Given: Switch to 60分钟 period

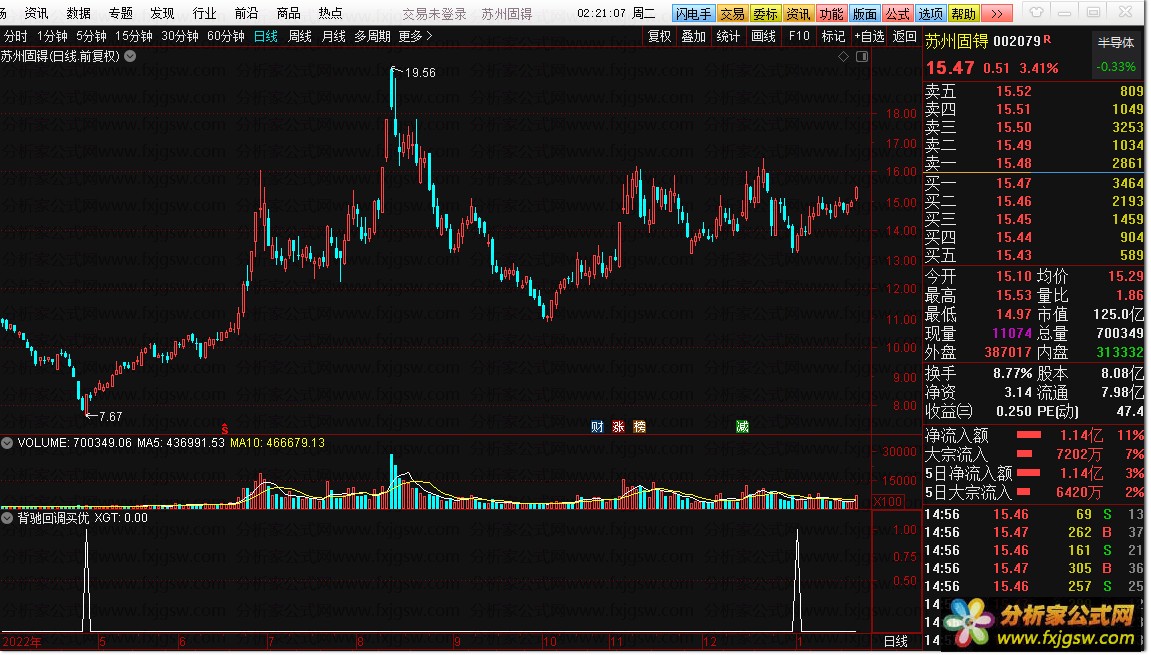Looking at the screenshot, I should coord(225,36).
